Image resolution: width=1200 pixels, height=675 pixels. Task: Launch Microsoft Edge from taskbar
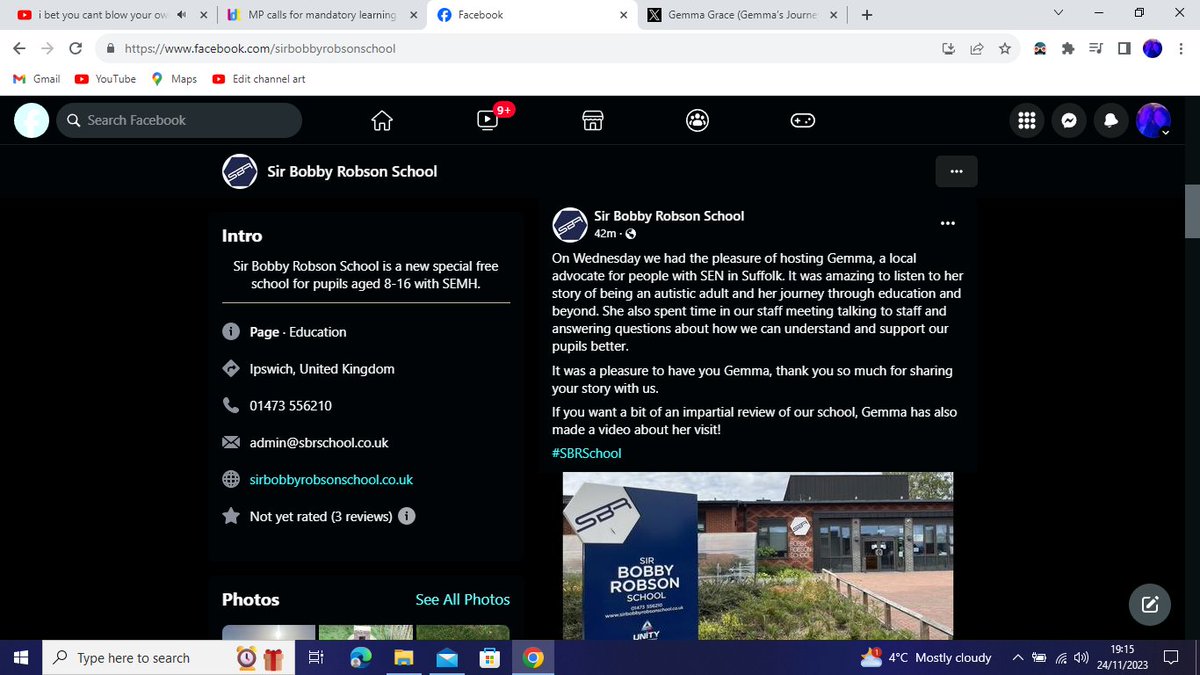pyautogui.click(x=359, y=657)
